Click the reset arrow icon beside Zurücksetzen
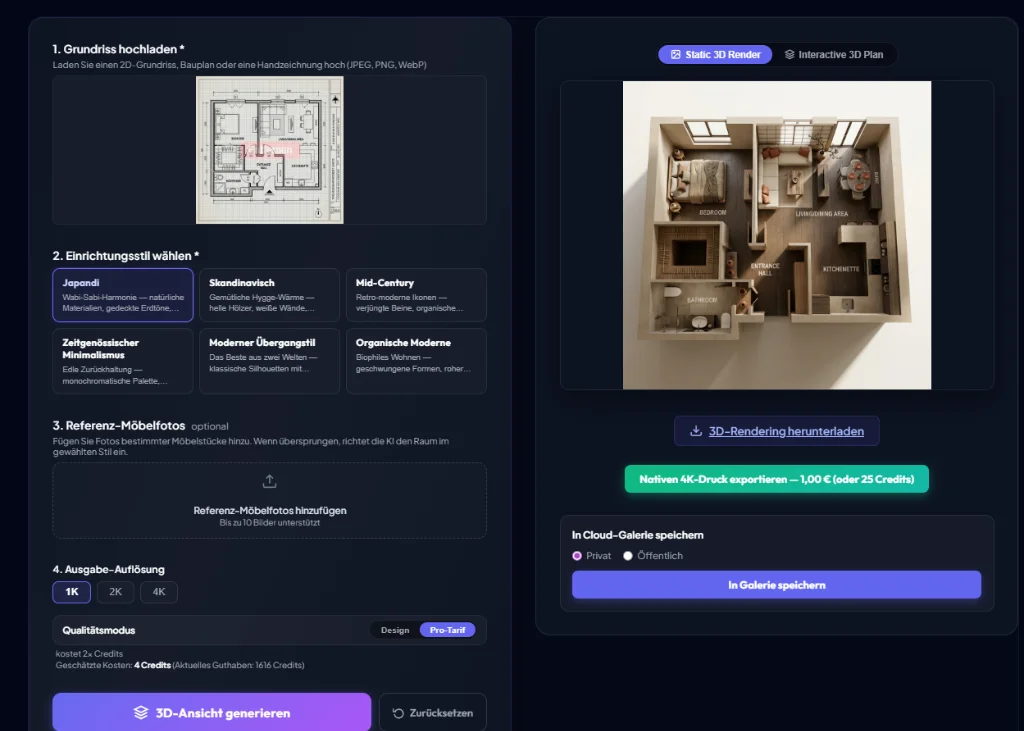The image size is (1024, 731). pyautogui.click(x=398, y=713)
